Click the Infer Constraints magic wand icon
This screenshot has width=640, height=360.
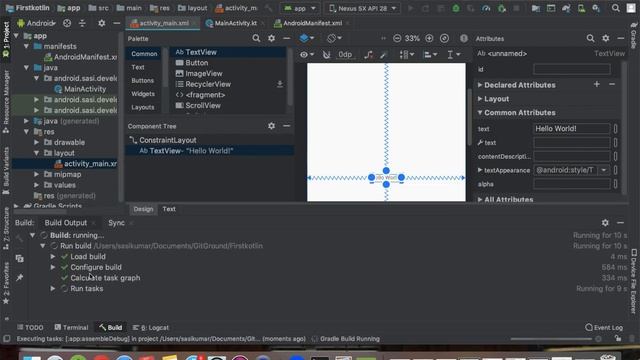(383, 54)
